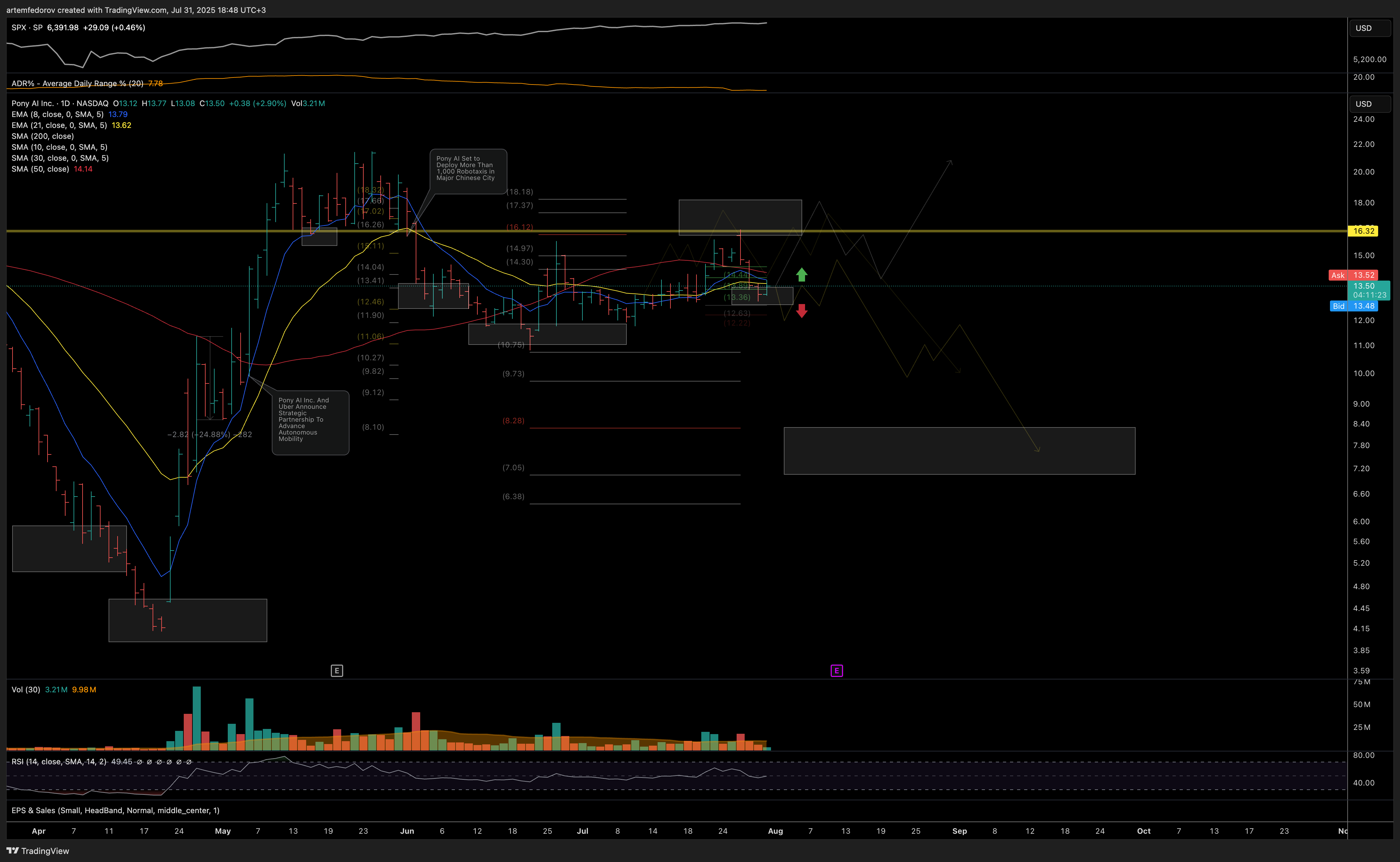
Task: Select the EMA (8, close) indicator legend
Action: pyautogui.click(x=58, y=114)
